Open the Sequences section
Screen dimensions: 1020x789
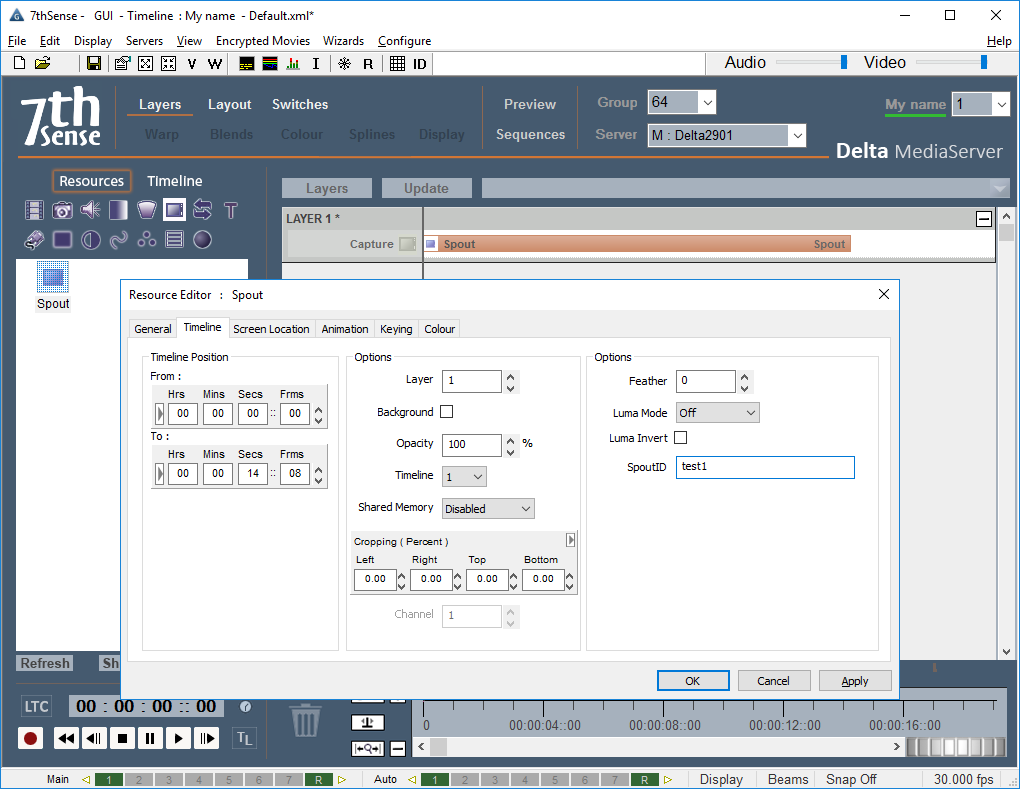point(530,135)
